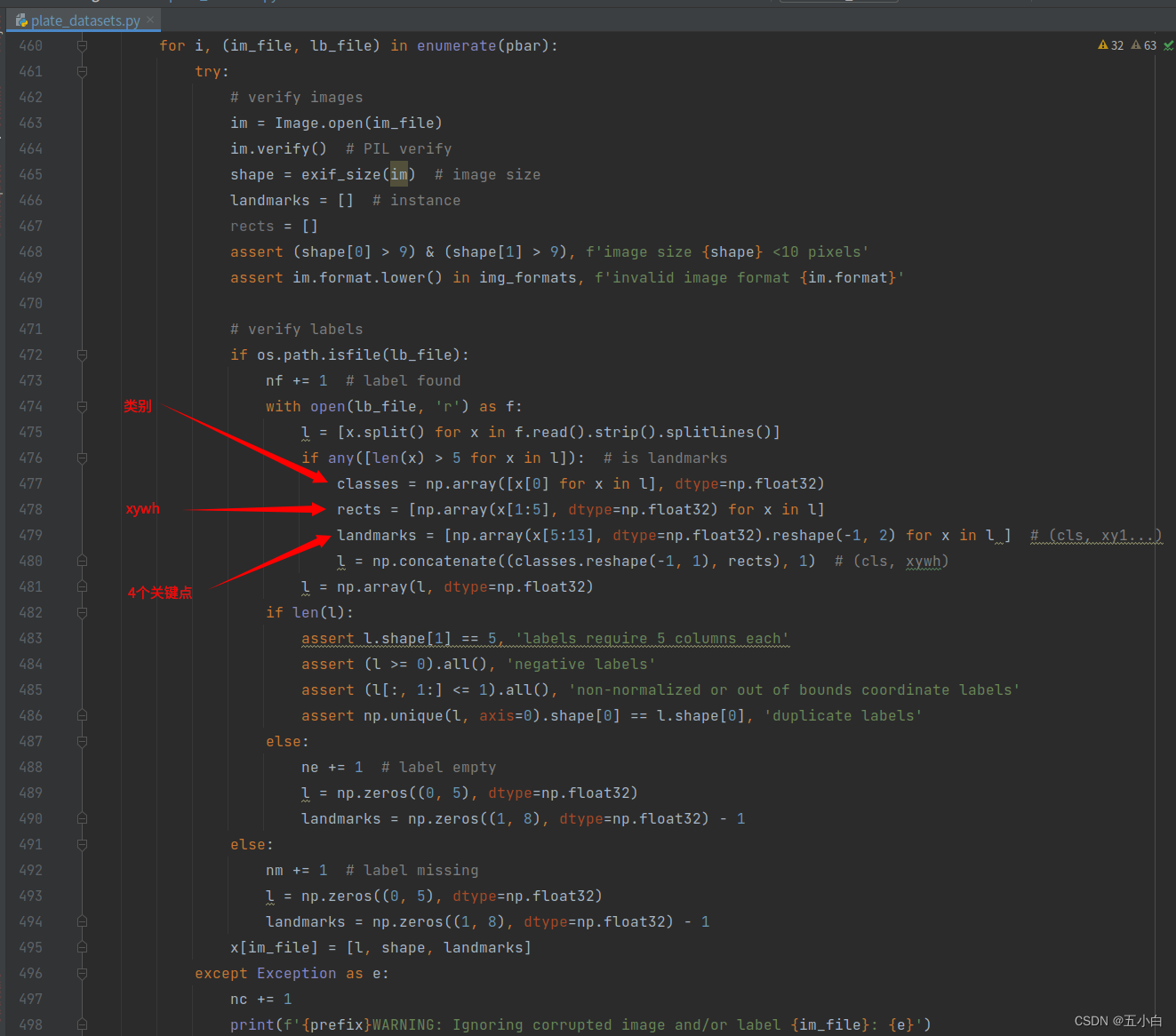Click line number 478 in the gutter
This screenshot has width=1176, height=1036.
point(31,510)
